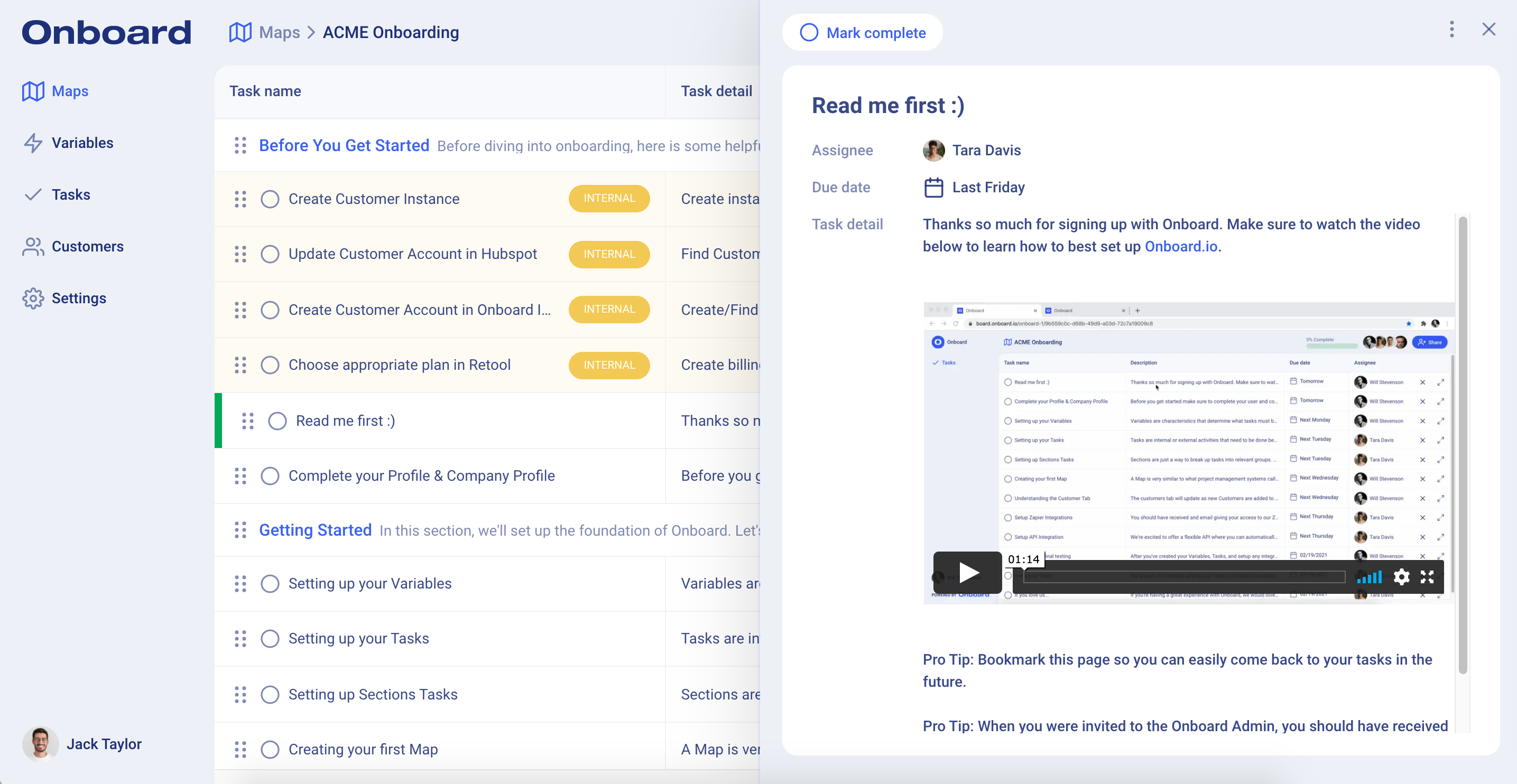This screenshot has width=1517, height=784.
Task: Open the Last Friday due date picker
Action: pos(988,187)
